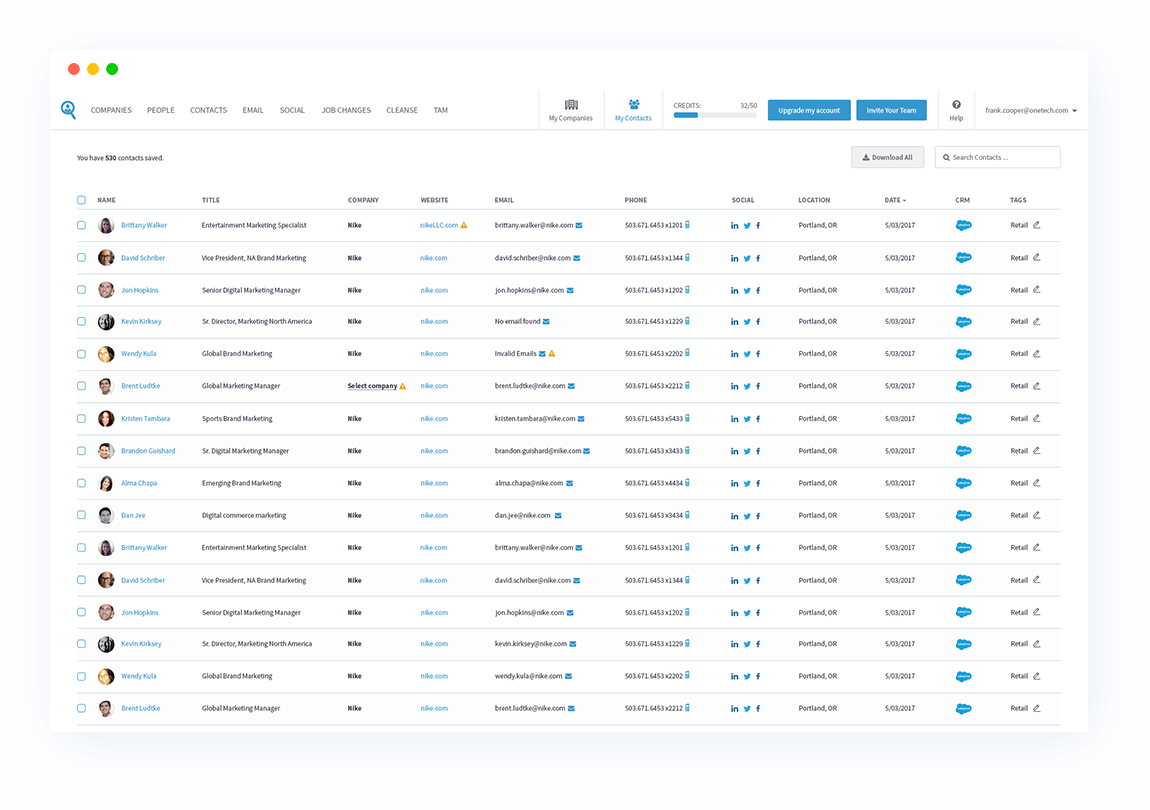
Task: Open Dan Jee contact name link
Action: click(x=133, y=516)
